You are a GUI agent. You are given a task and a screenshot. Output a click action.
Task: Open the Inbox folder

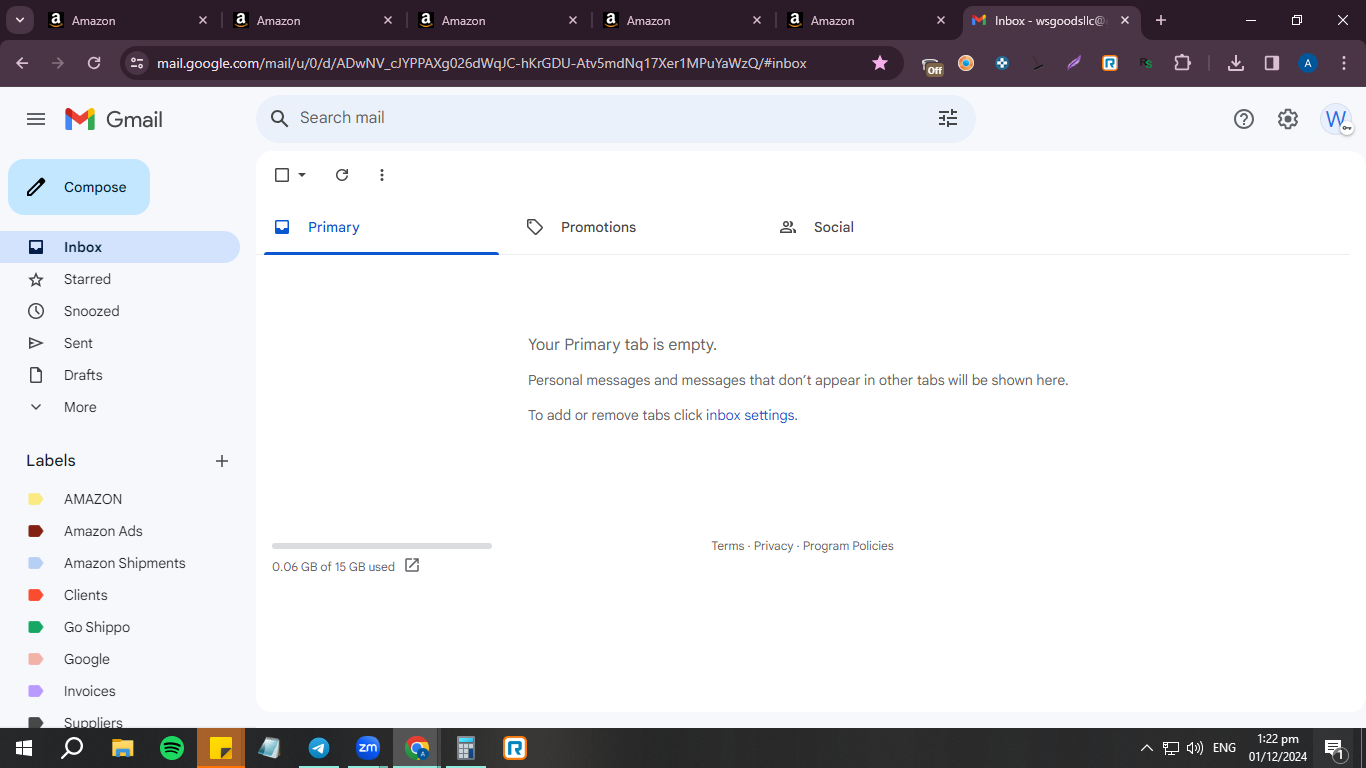(x=120, y=247)
